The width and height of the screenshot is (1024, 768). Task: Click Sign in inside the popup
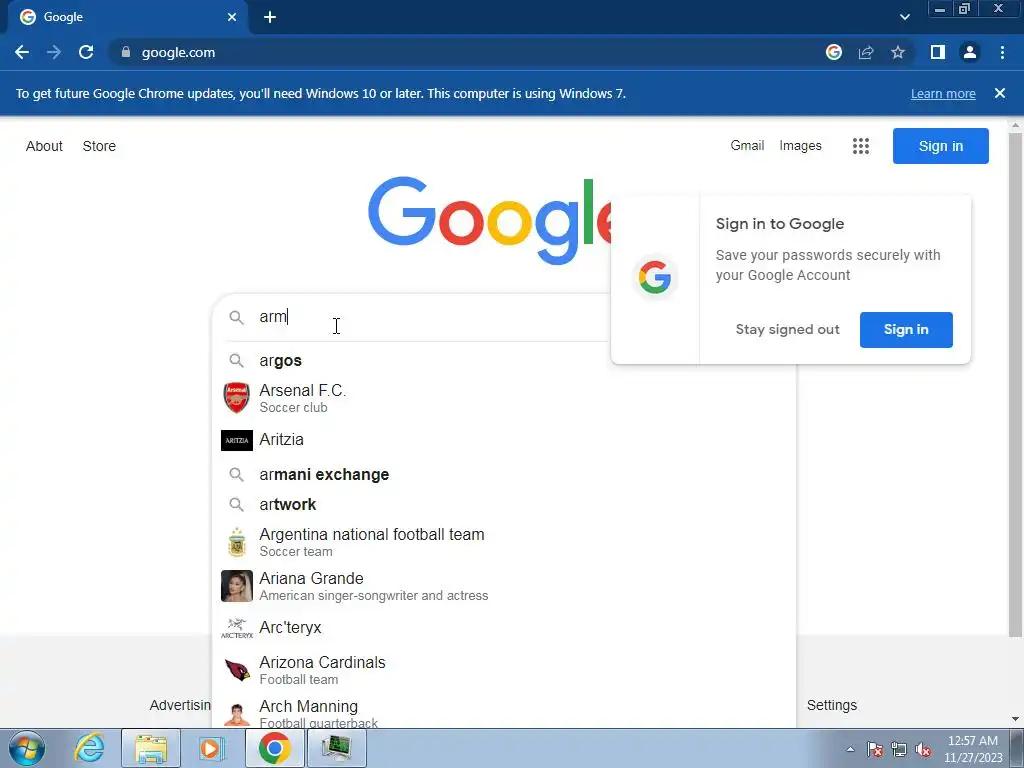pyautogui.click(x=906, y=330)
